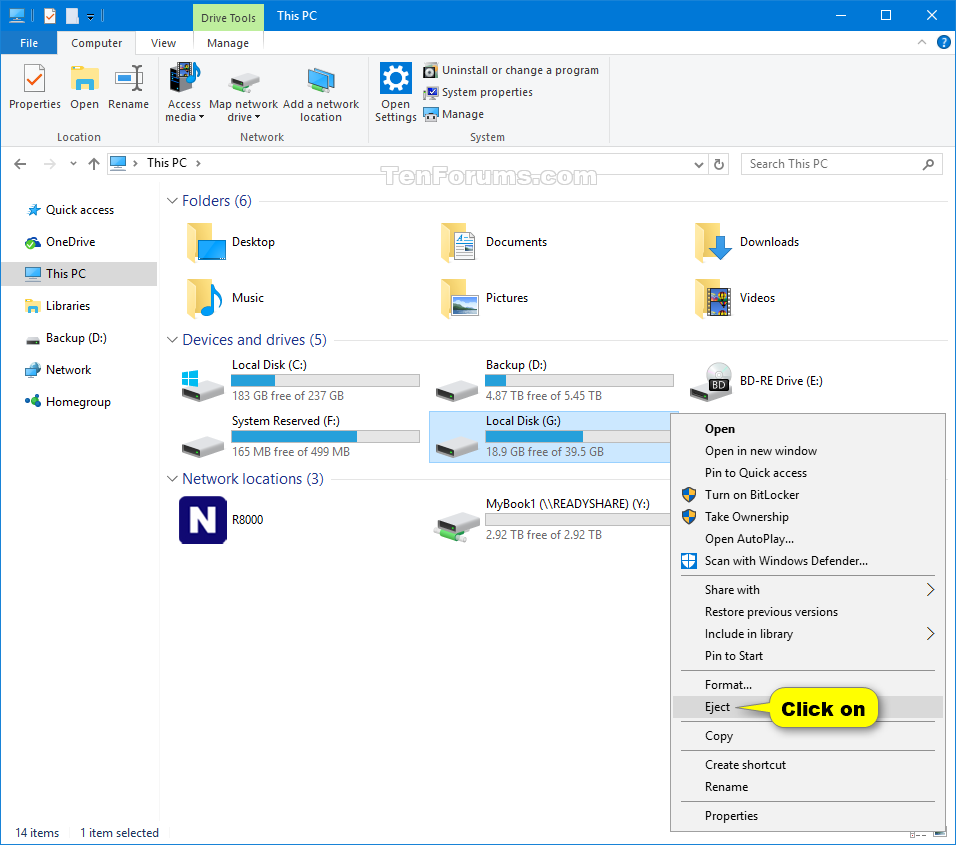Select the Backup (D:) drive icon
The image size is (956, 845).
457,390
